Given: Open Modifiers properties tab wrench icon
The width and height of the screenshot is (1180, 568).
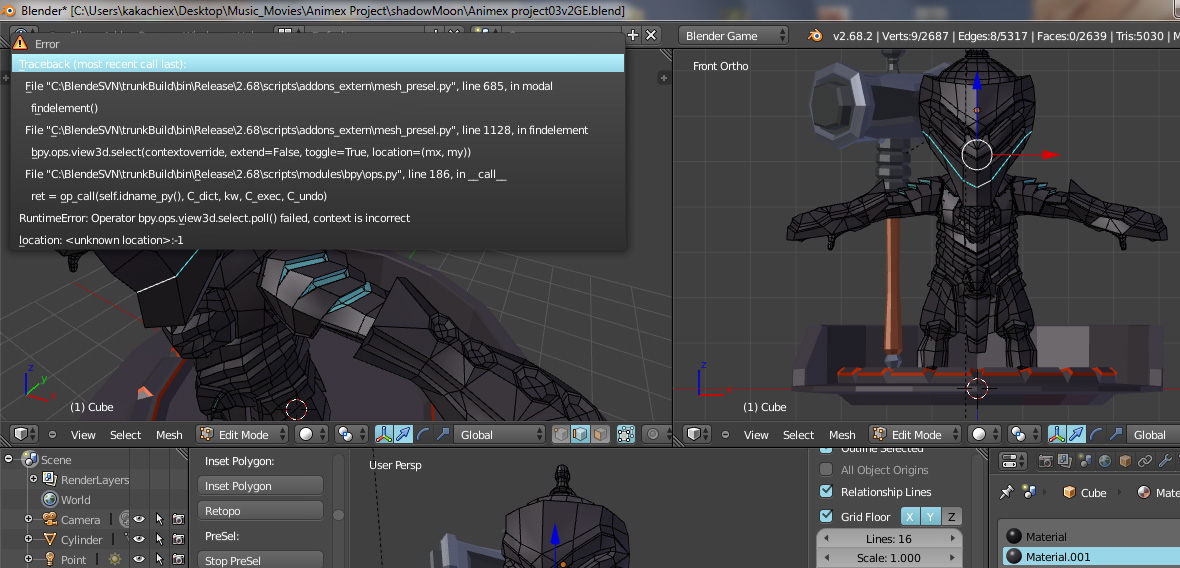Looking at the screenshot, I should [1164, 460].
